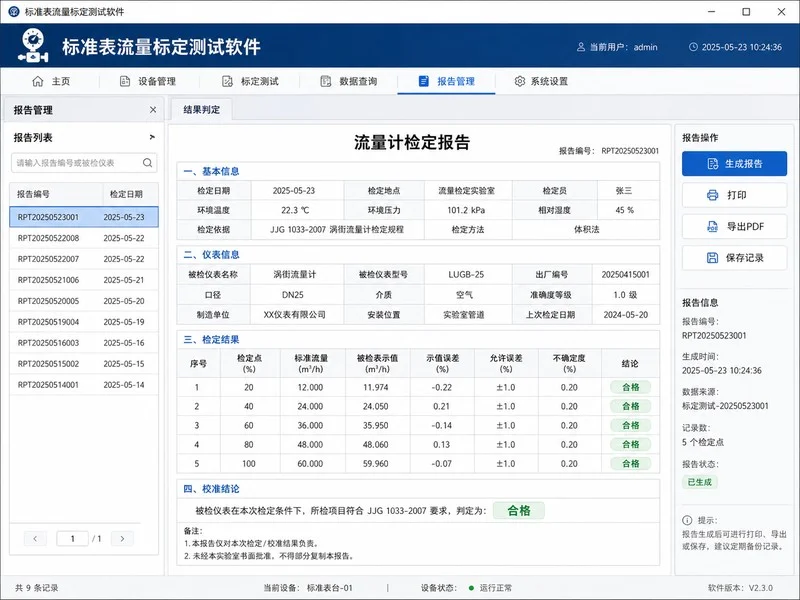Select report RPT20250521006
The image size is (800, 600).
coord(84,280)
